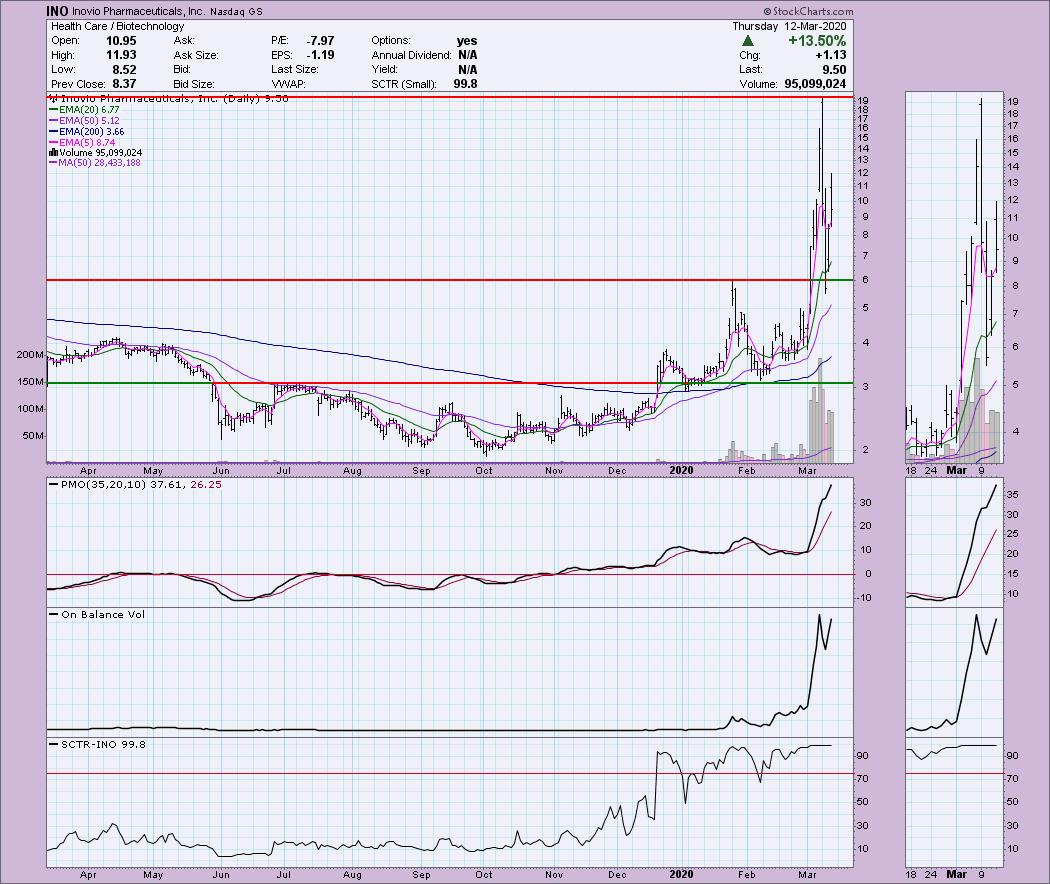The image size is (1050, 884).
Task: Click the INO ticker symbol
Action: pyautogui.click(x=57, y=11)
